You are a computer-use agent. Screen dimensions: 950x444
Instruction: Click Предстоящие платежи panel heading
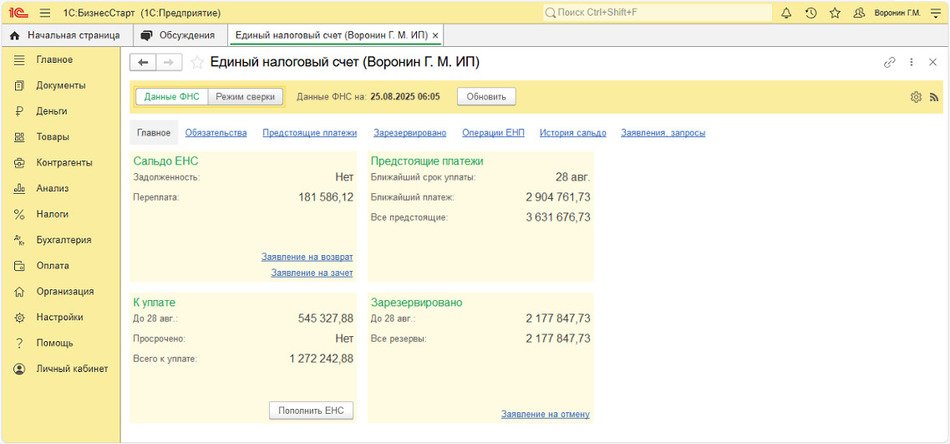(x=427, y=162)
